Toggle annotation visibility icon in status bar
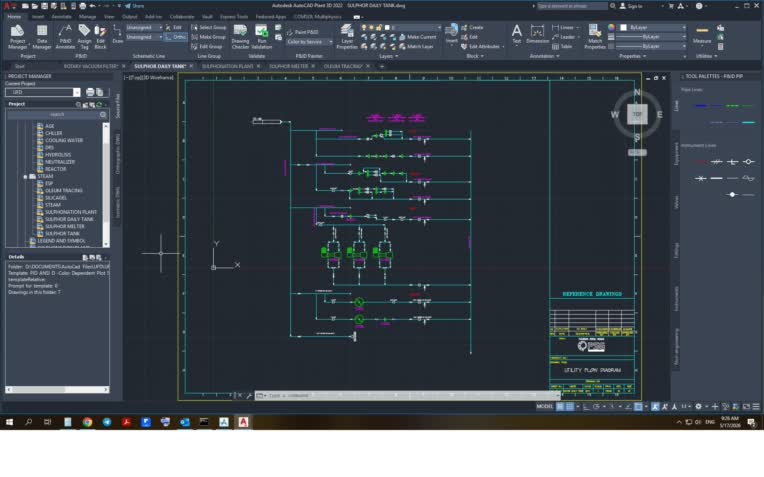This screenshot has width=764, height=477. coord(655,406)
